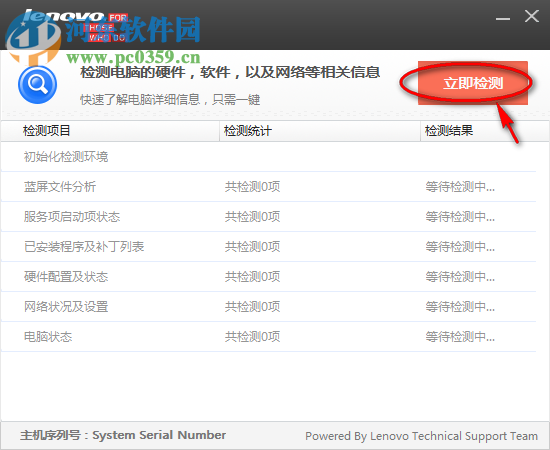Click the 主机序列号 System Serial Number text
550x450 pixels.
tap(123, 435)
